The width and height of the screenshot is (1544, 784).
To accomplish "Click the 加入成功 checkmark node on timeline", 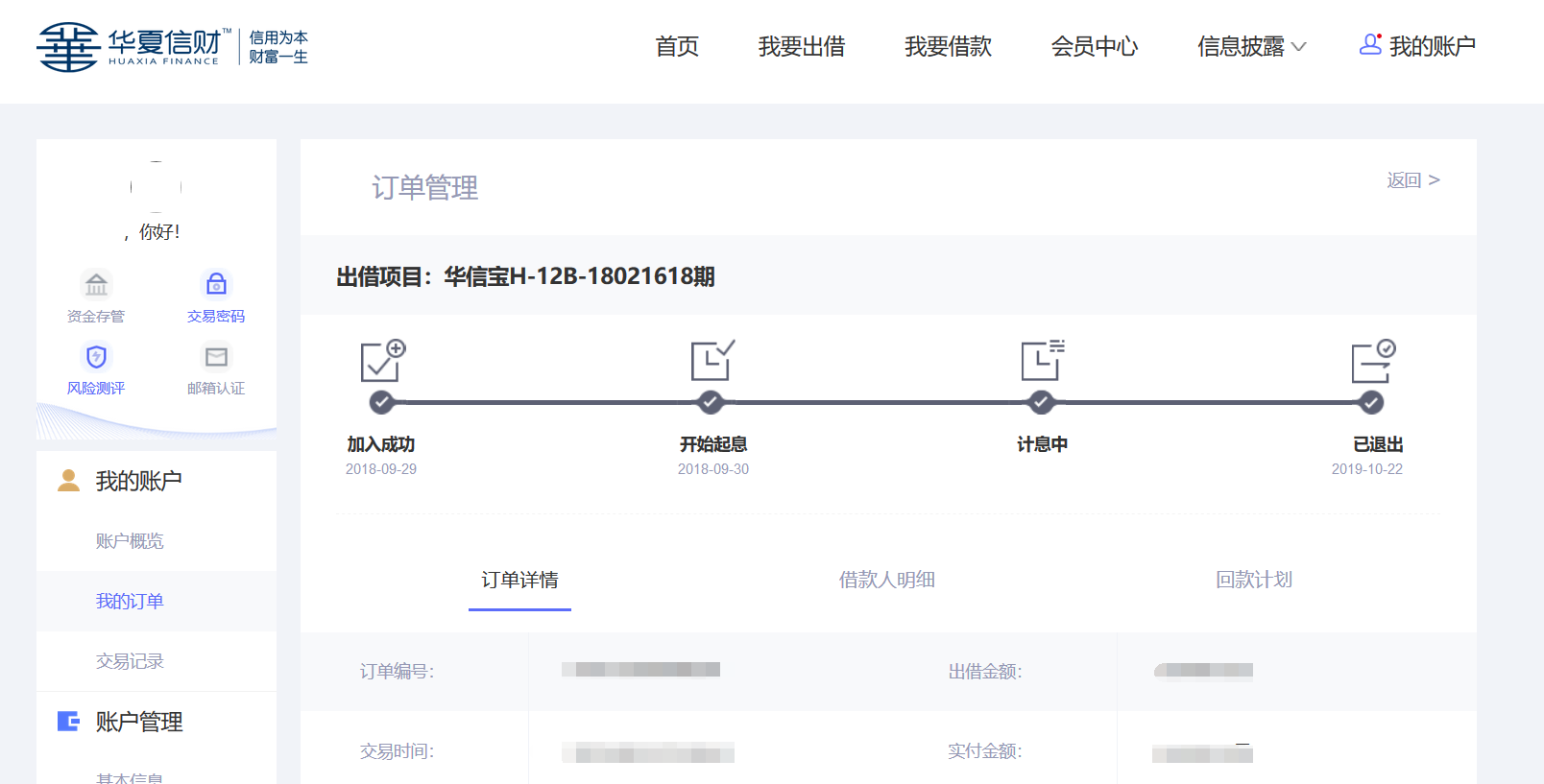I will [381, 402].
